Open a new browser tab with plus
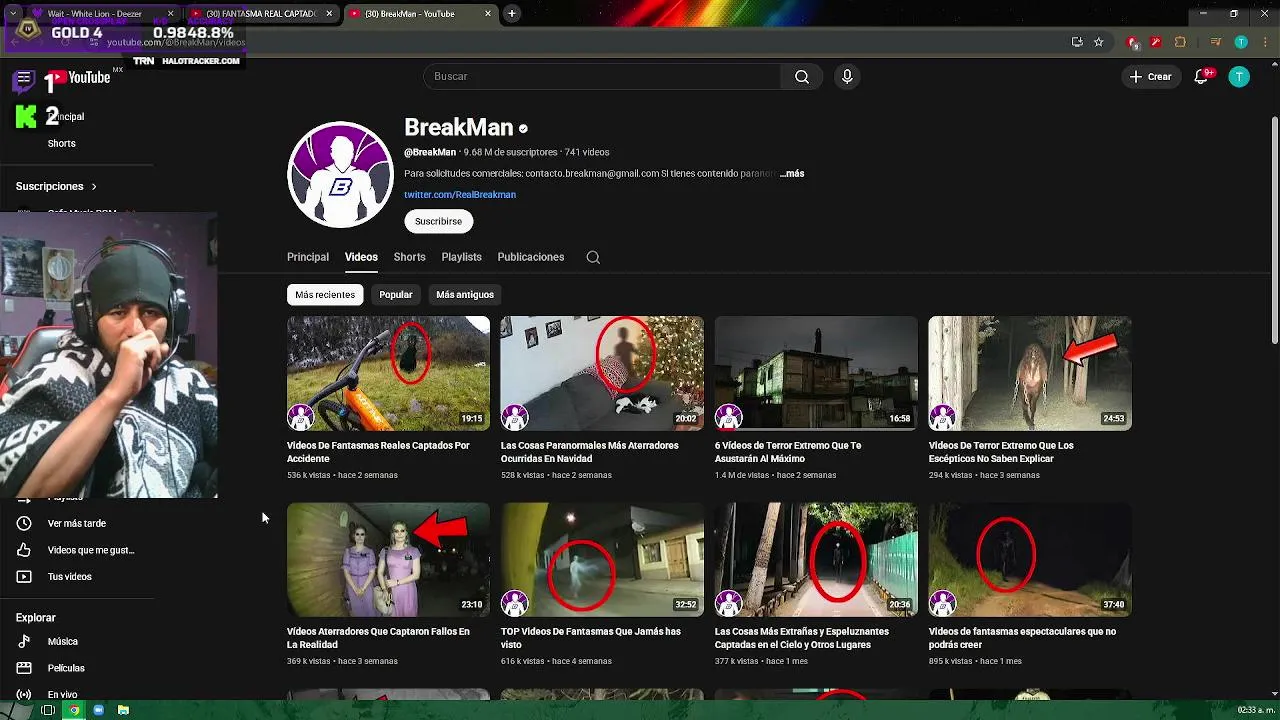The image size is (1280, 720). [x=511, y=14]
